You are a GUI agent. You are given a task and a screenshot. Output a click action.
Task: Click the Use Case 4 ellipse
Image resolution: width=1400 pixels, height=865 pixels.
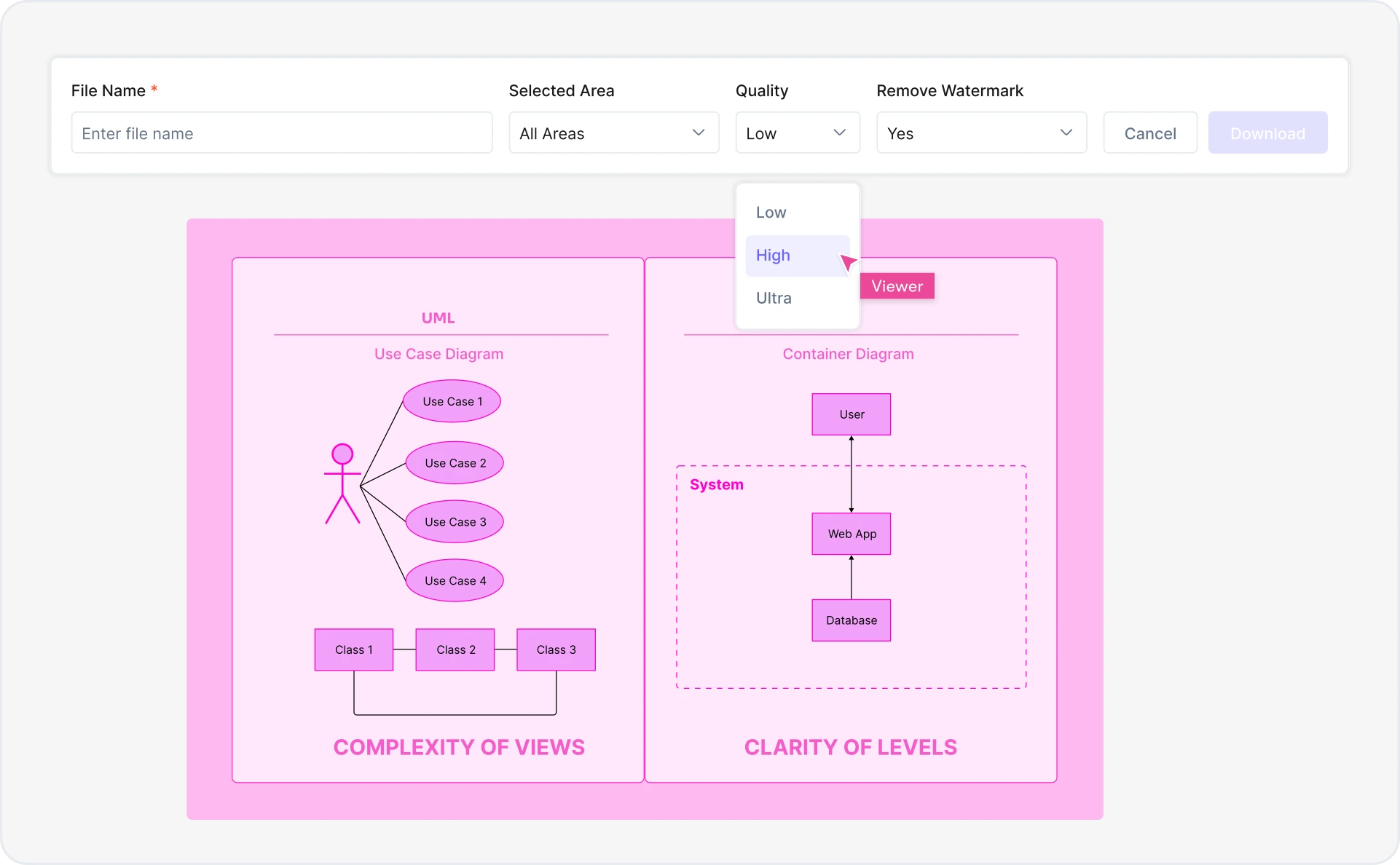[x=455, y=580]
